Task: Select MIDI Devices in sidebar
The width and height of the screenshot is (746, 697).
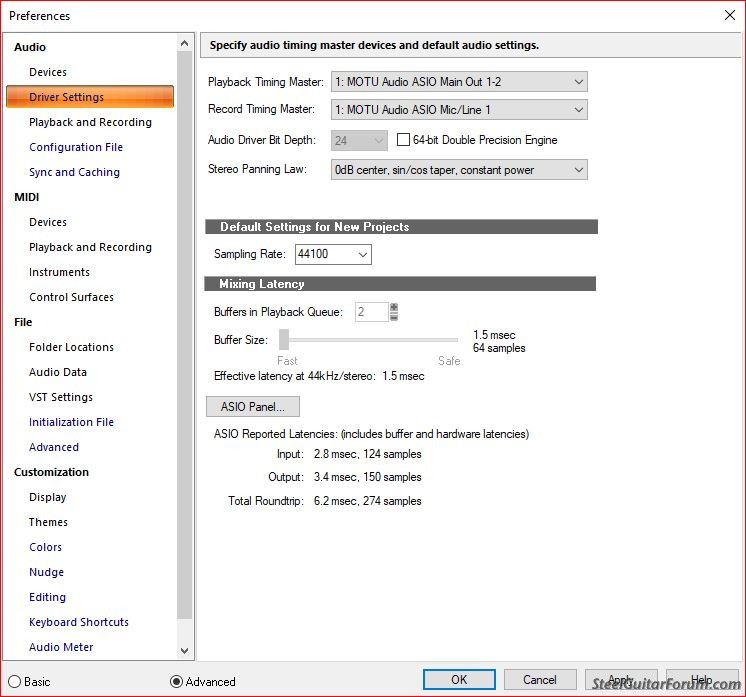Action: pos(48,222)
